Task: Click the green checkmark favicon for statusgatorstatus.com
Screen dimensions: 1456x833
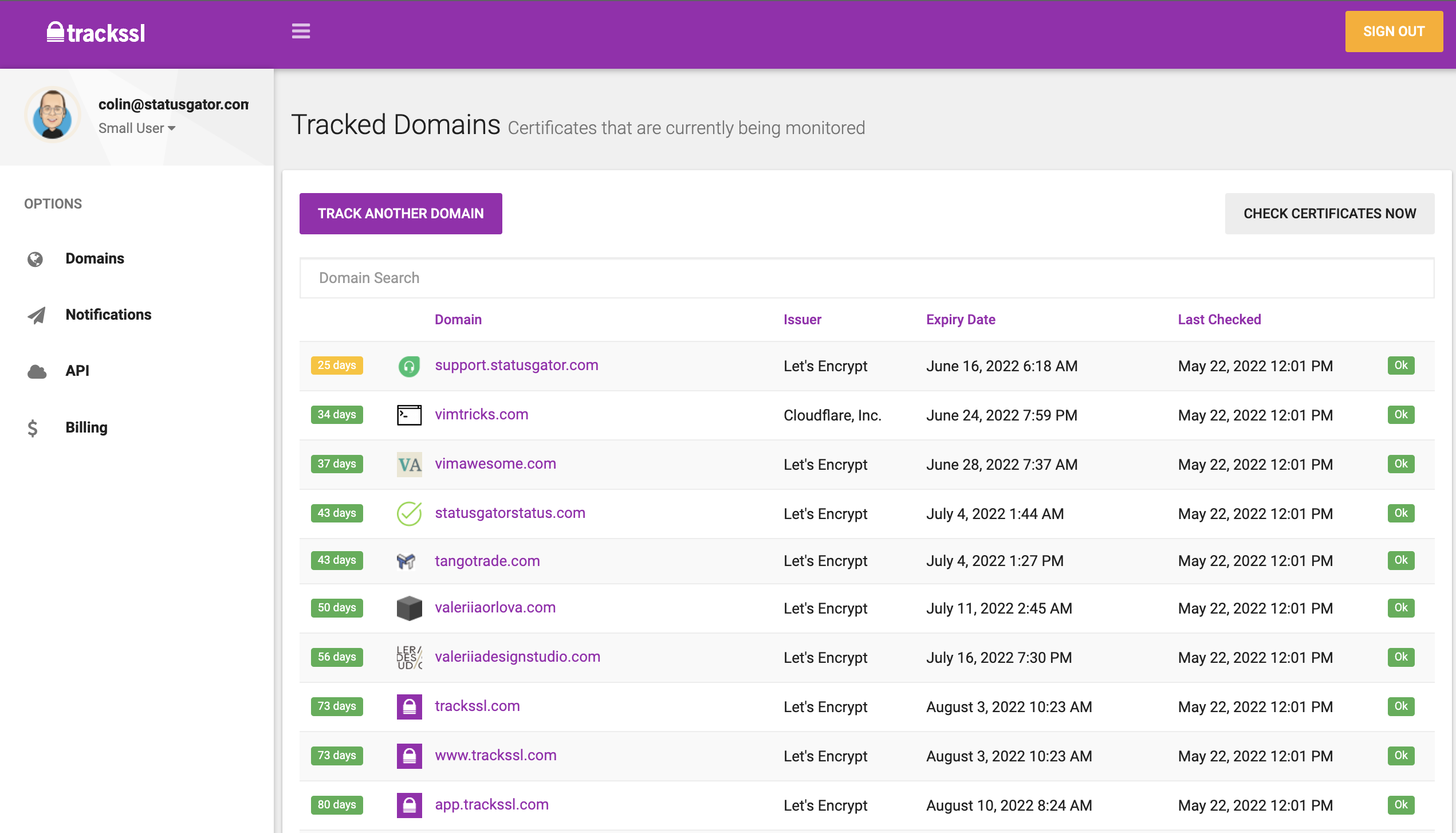Action: (409, 513)
